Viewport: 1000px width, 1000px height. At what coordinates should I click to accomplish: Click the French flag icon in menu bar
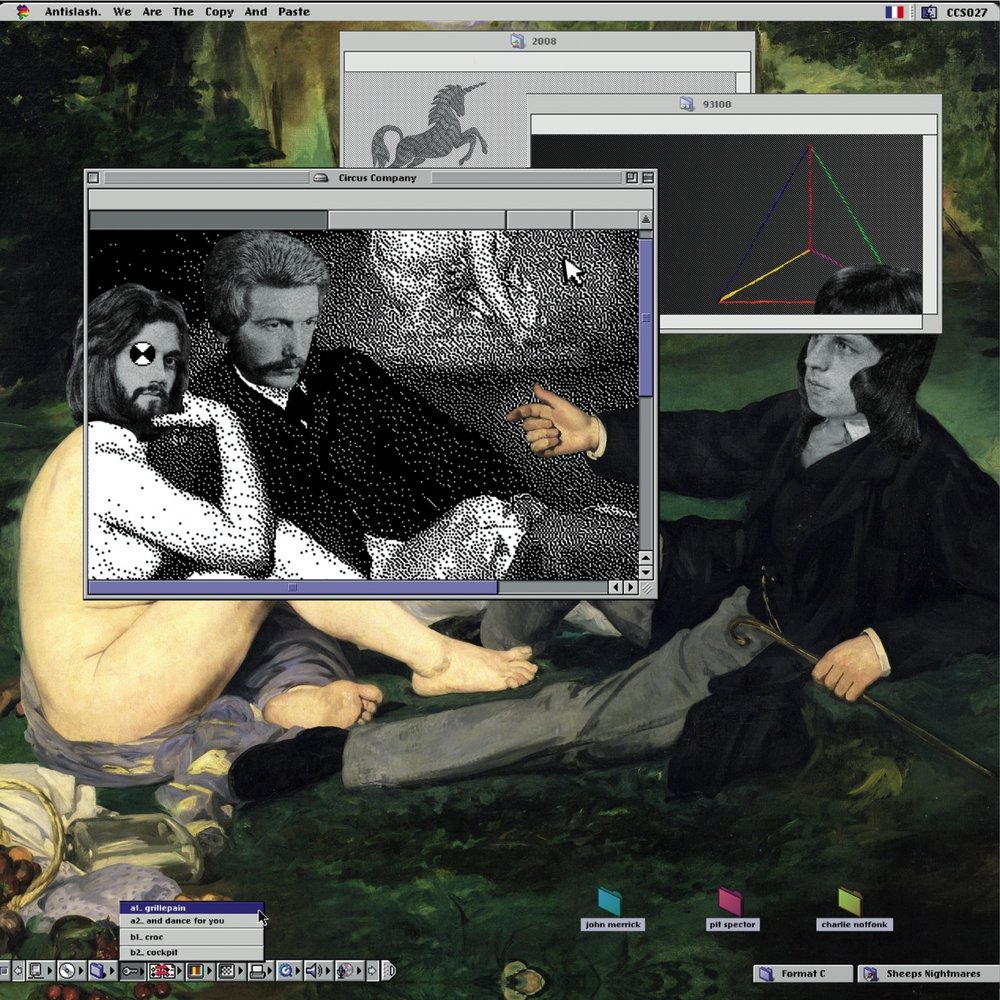tap(894, 12)
